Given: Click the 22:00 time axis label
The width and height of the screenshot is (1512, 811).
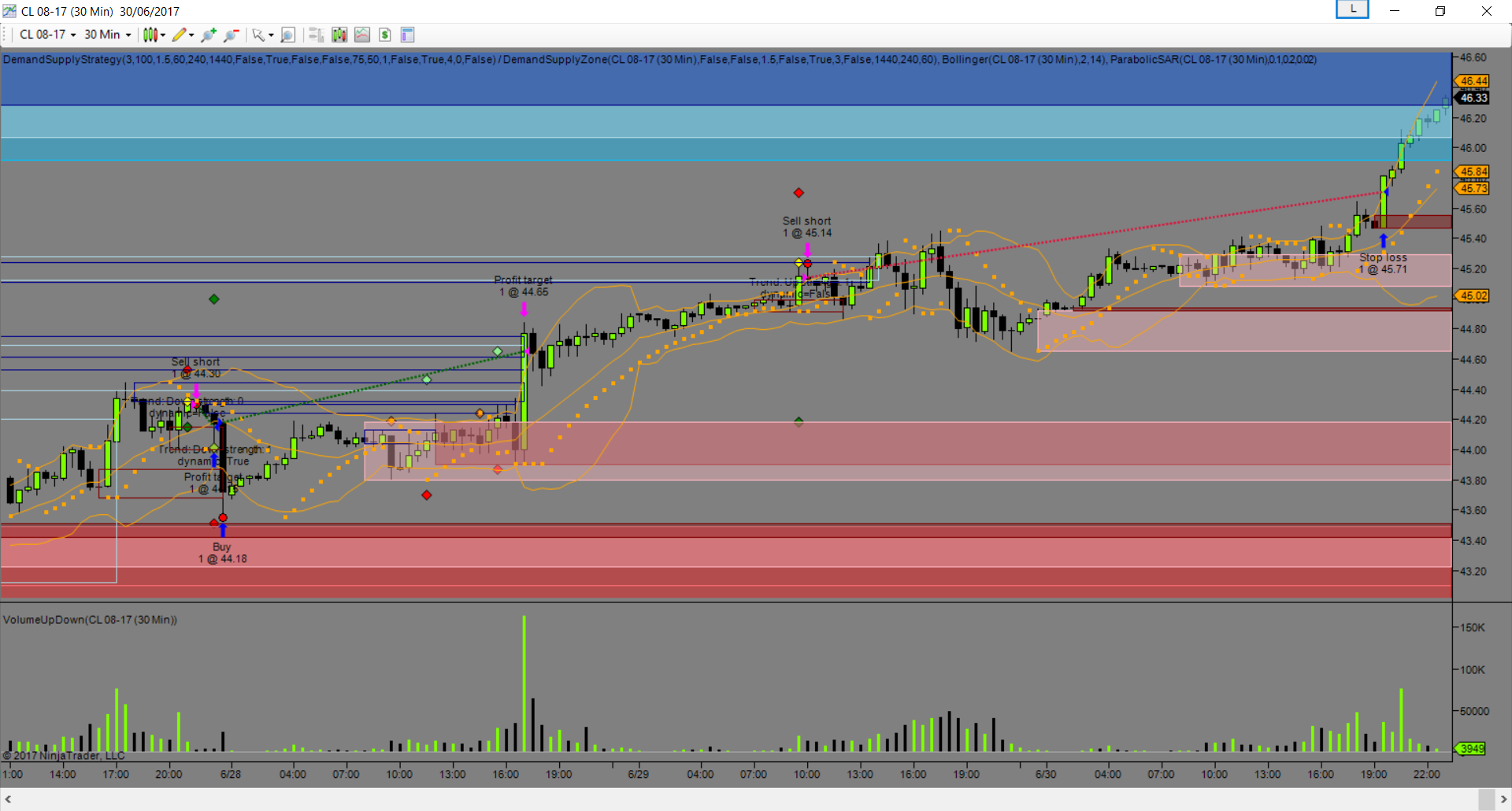Looking at the screenshot, I should pyautogui.click(x=1427, y=774).
